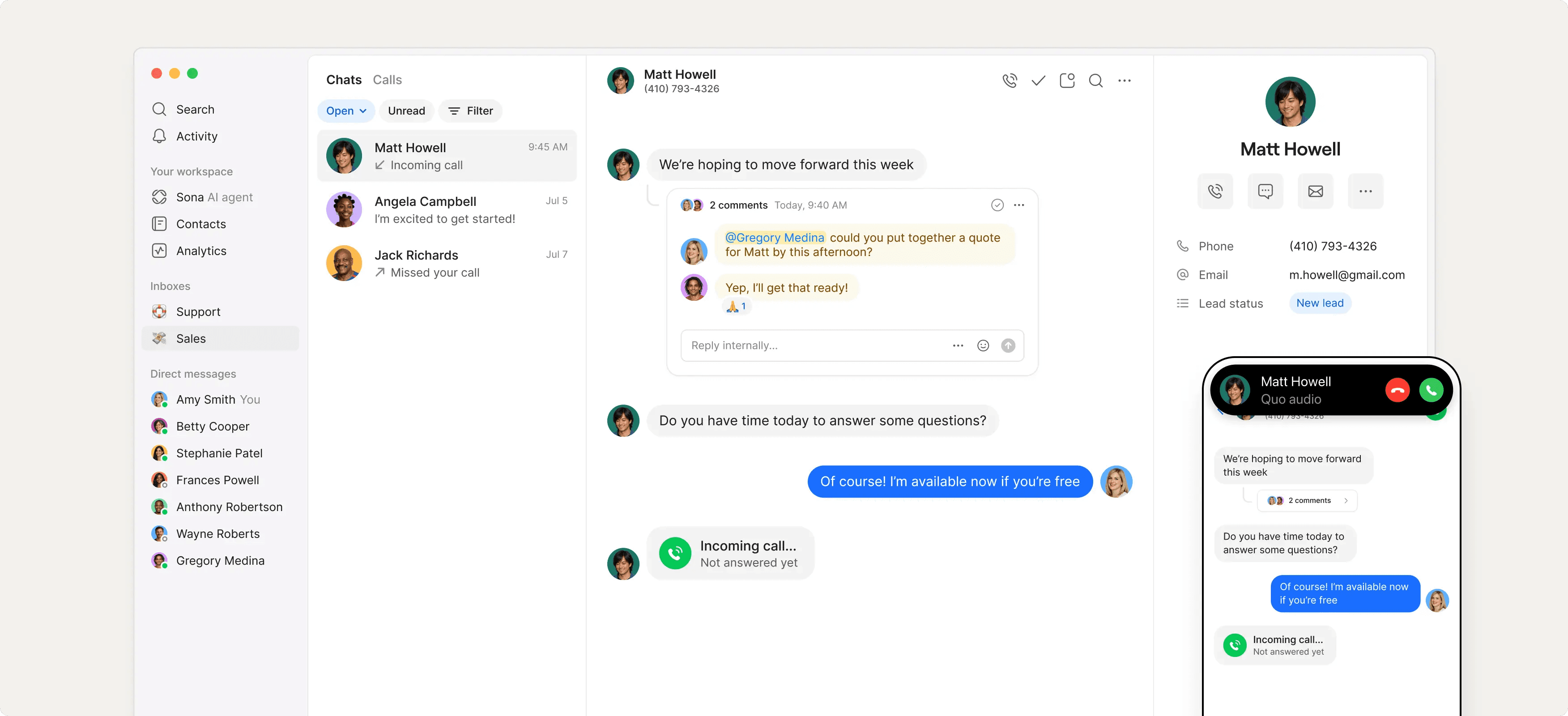Click 'We're hoping to move forward' message
The image size is (1568, 716).
[786, 164]
